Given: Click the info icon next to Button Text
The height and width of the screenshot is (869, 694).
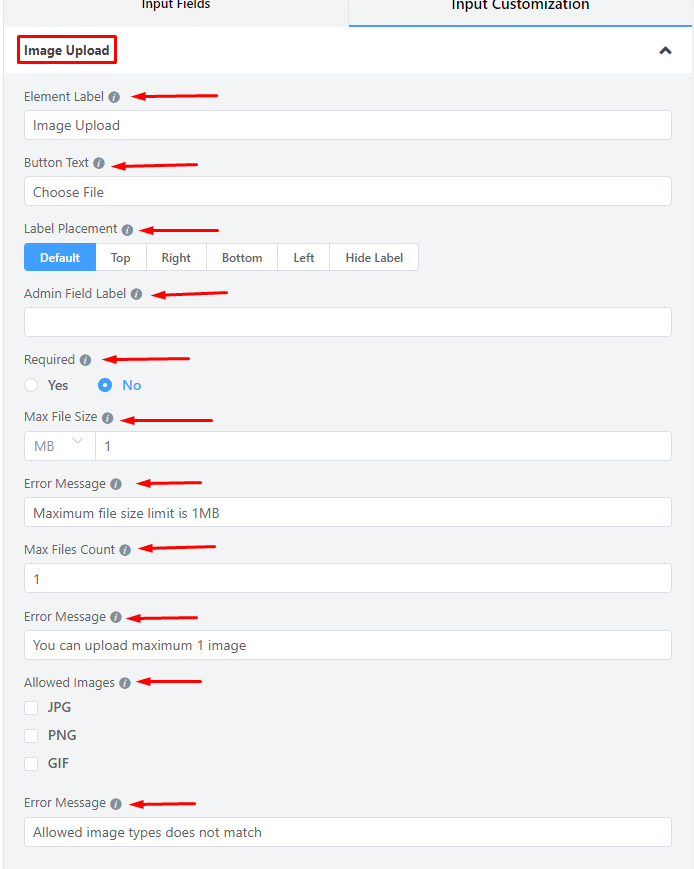Looking at the screenshot, I should click(x=99, y=163).
